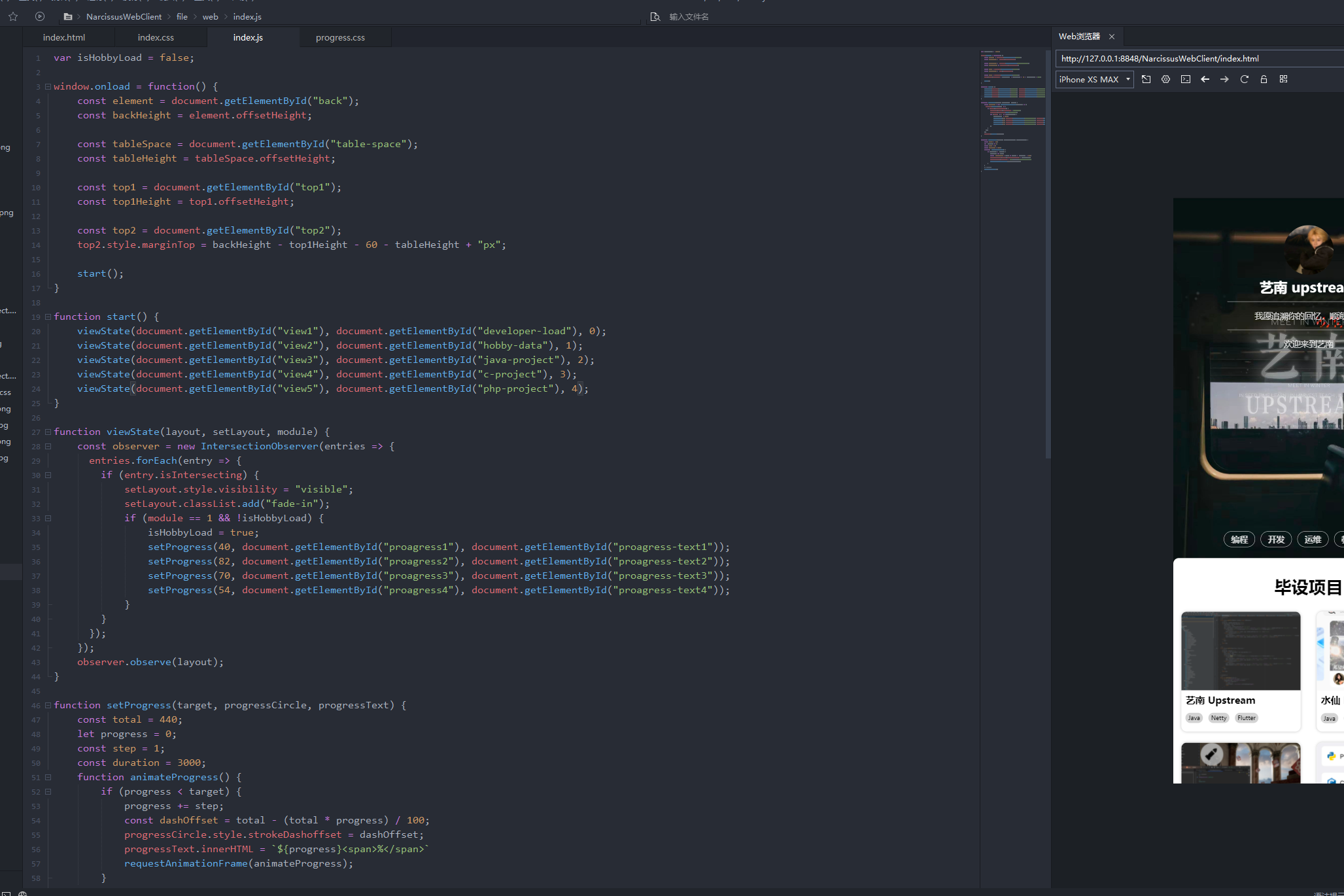Close the Web浏览器 tab
1344x896 pixels.
[1111, 37]
